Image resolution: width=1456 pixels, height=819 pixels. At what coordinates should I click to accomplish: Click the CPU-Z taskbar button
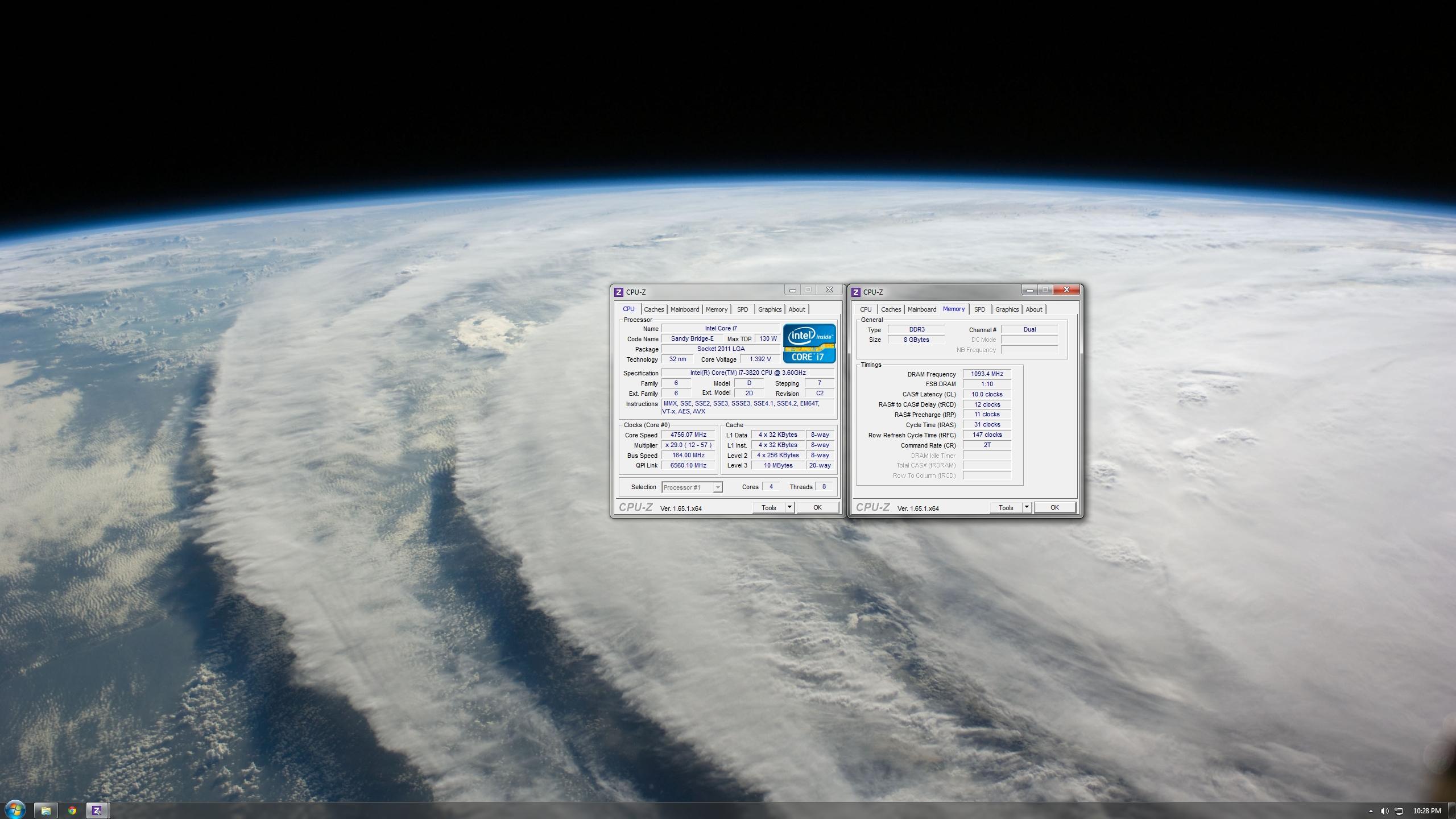pyautogui.click(x=97, y=810)
